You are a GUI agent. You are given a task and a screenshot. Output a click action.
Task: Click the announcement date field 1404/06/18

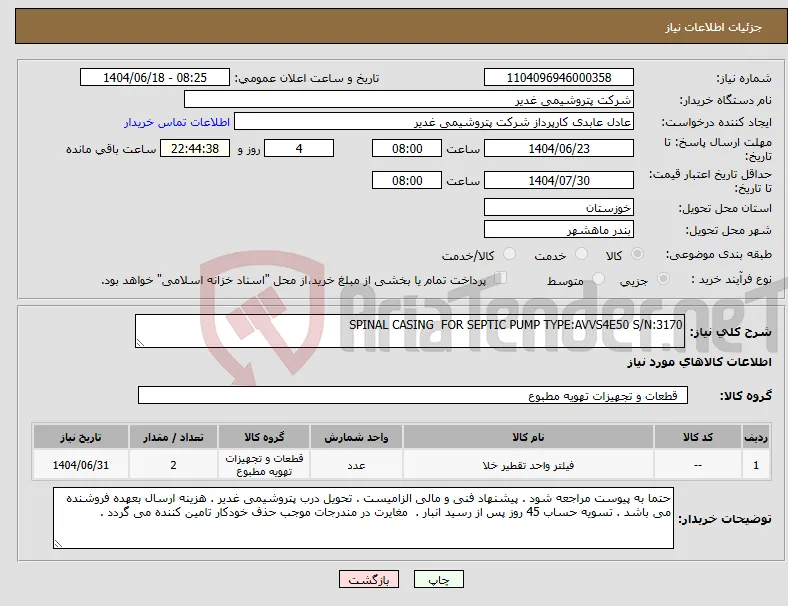tap(155, 77)
